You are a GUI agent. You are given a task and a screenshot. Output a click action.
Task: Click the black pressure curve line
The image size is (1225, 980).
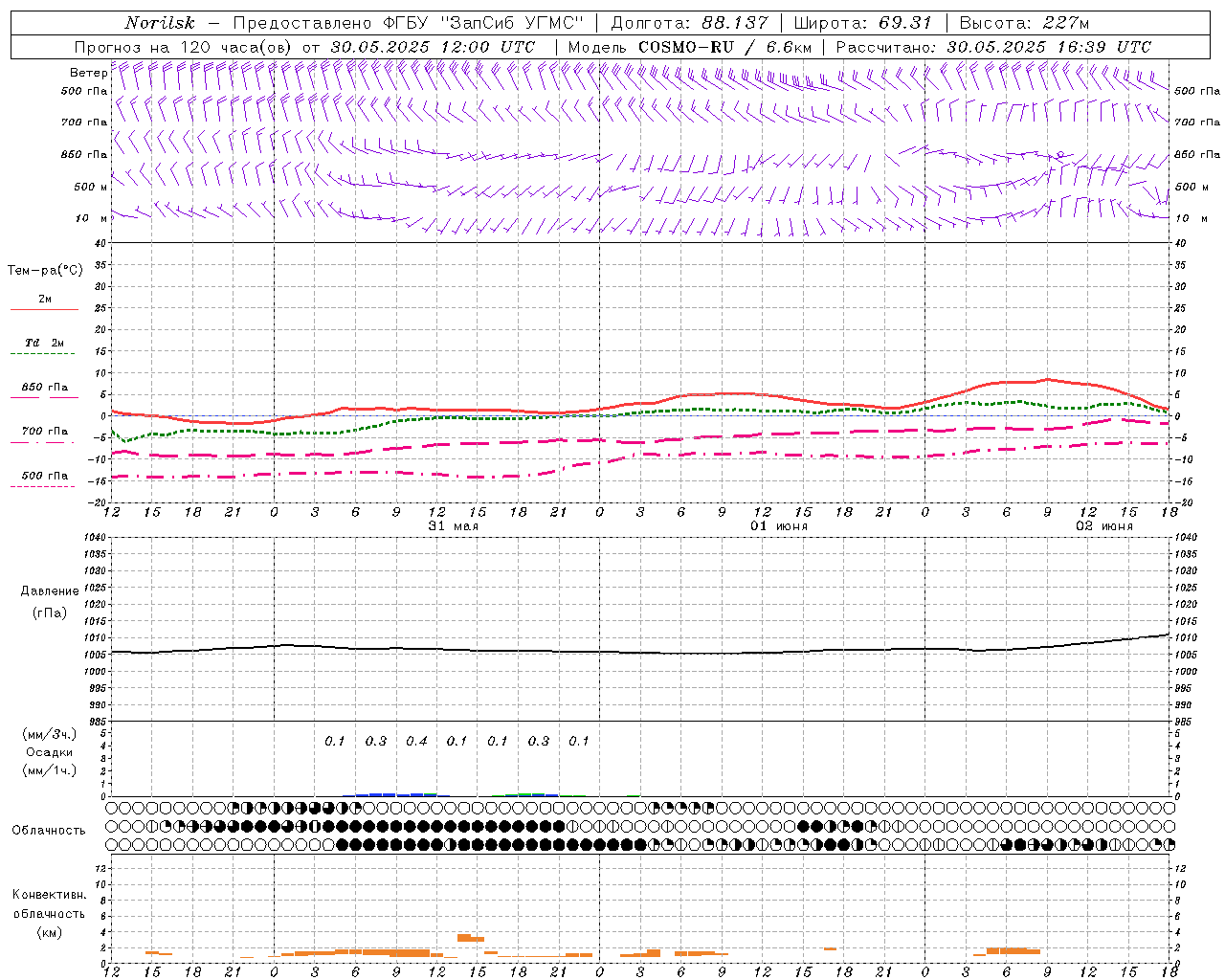(x=639, y=652)
